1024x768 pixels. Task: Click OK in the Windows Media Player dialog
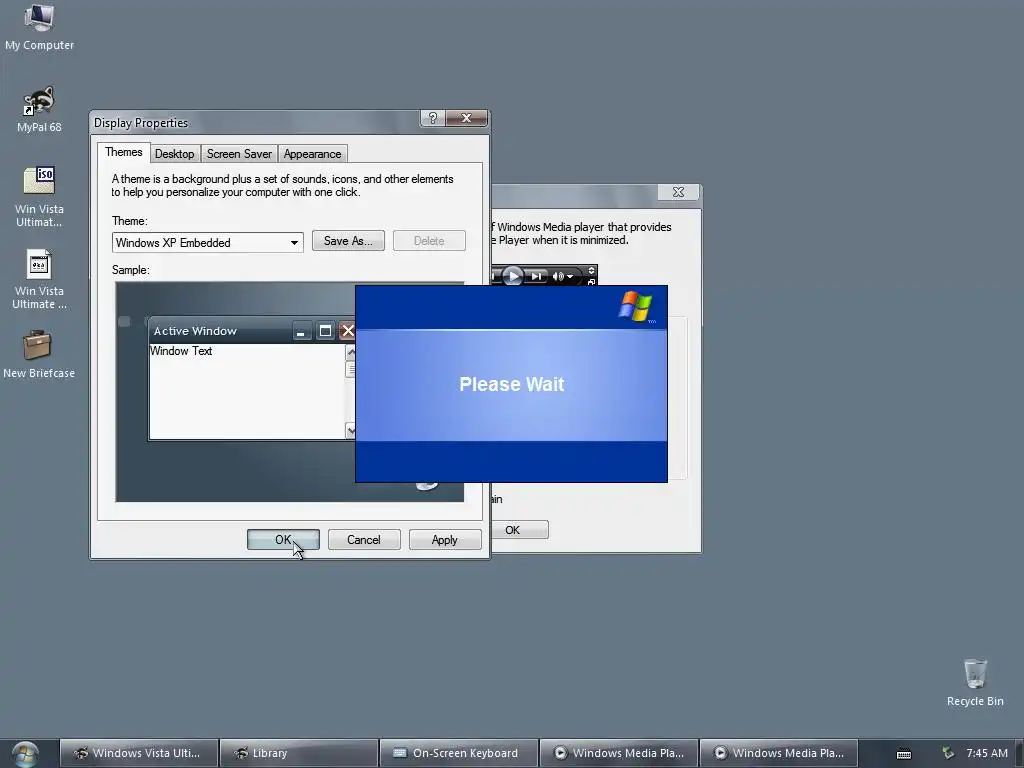(519, 530)
